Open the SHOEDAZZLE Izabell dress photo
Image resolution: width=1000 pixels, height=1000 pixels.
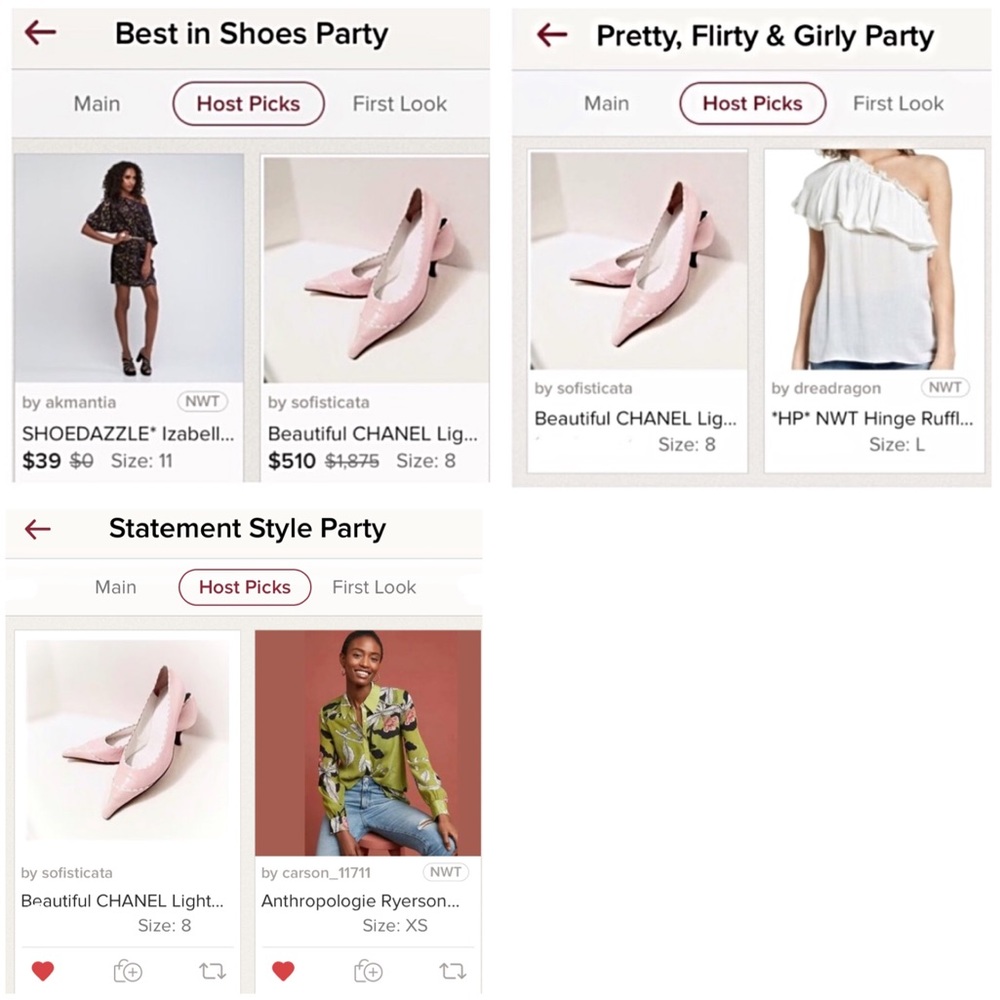coord(129,268)
